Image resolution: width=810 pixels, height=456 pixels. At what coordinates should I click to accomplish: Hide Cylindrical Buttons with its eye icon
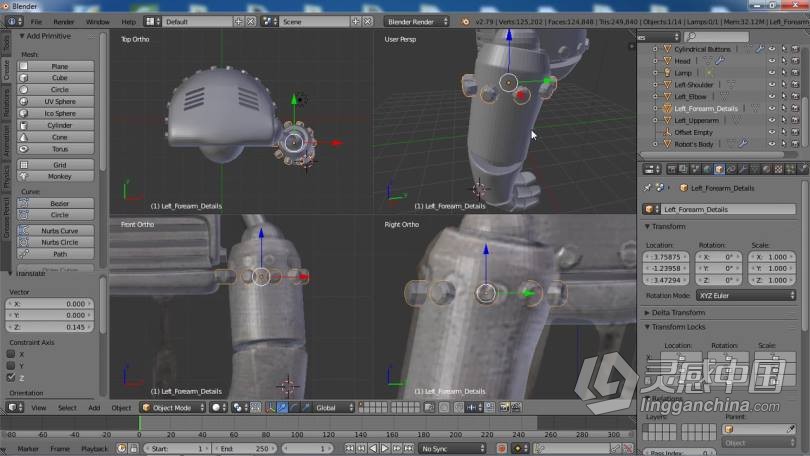pyautogui.click(x=772, y=49)
